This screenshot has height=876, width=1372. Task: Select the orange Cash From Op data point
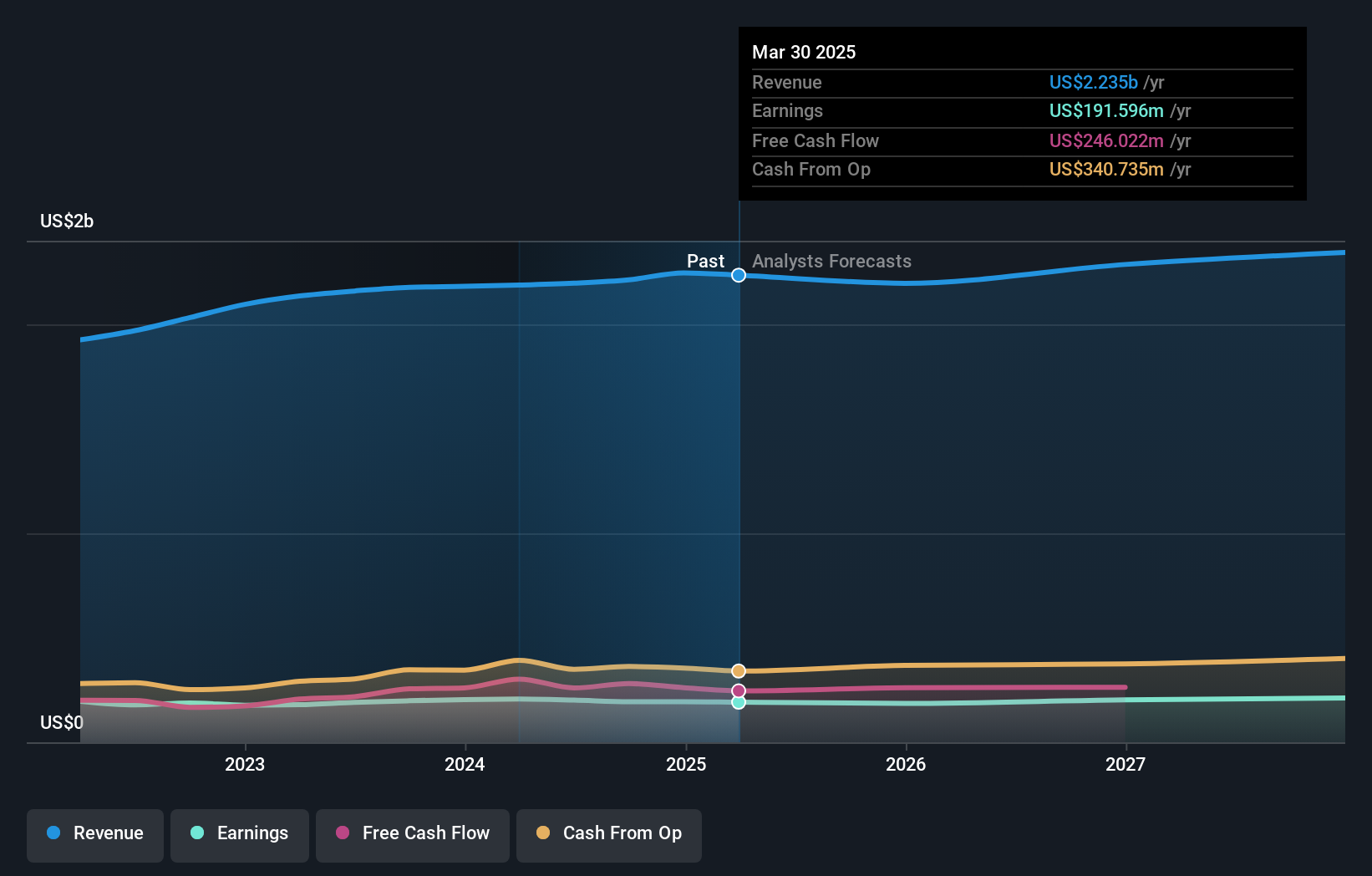coord(739,671)
